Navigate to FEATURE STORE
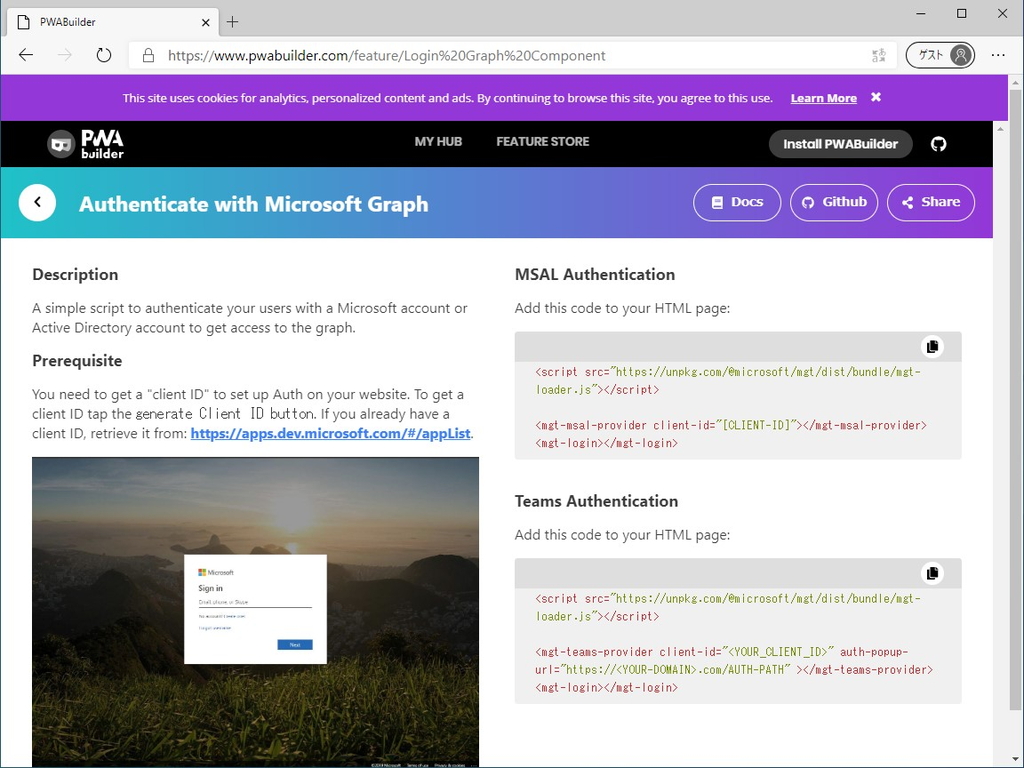The image size is (1024, 768). tap(542, 143)
